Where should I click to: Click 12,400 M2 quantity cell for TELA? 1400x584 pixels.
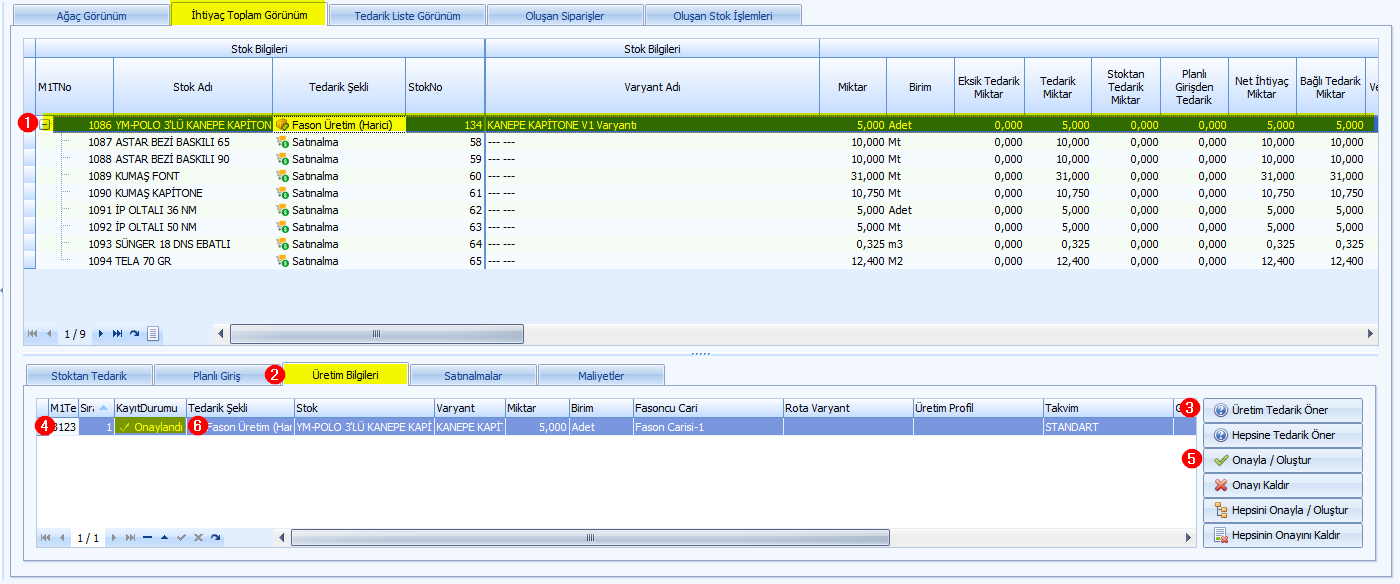coord(853,261)
